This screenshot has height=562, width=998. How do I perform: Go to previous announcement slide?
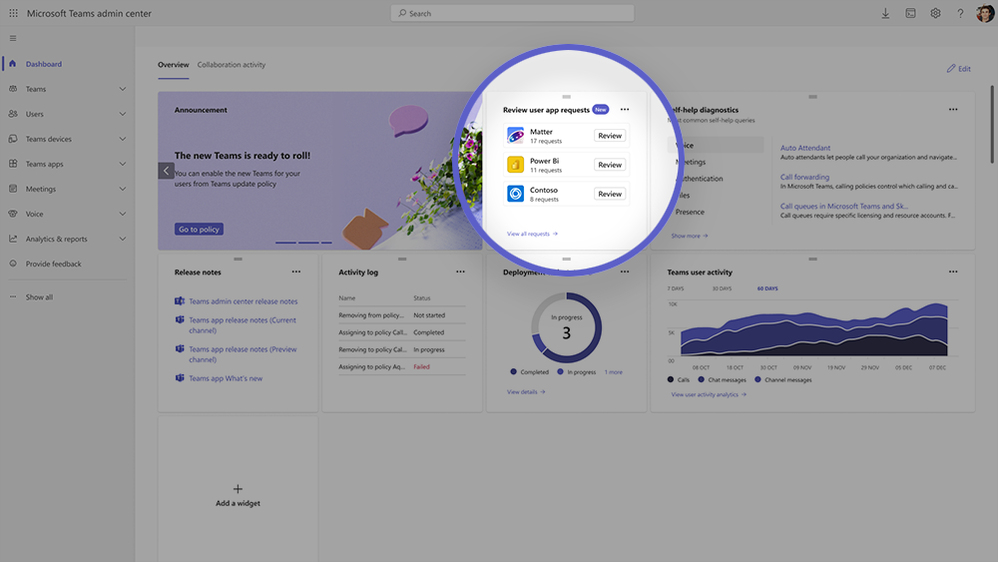point(166,171)
